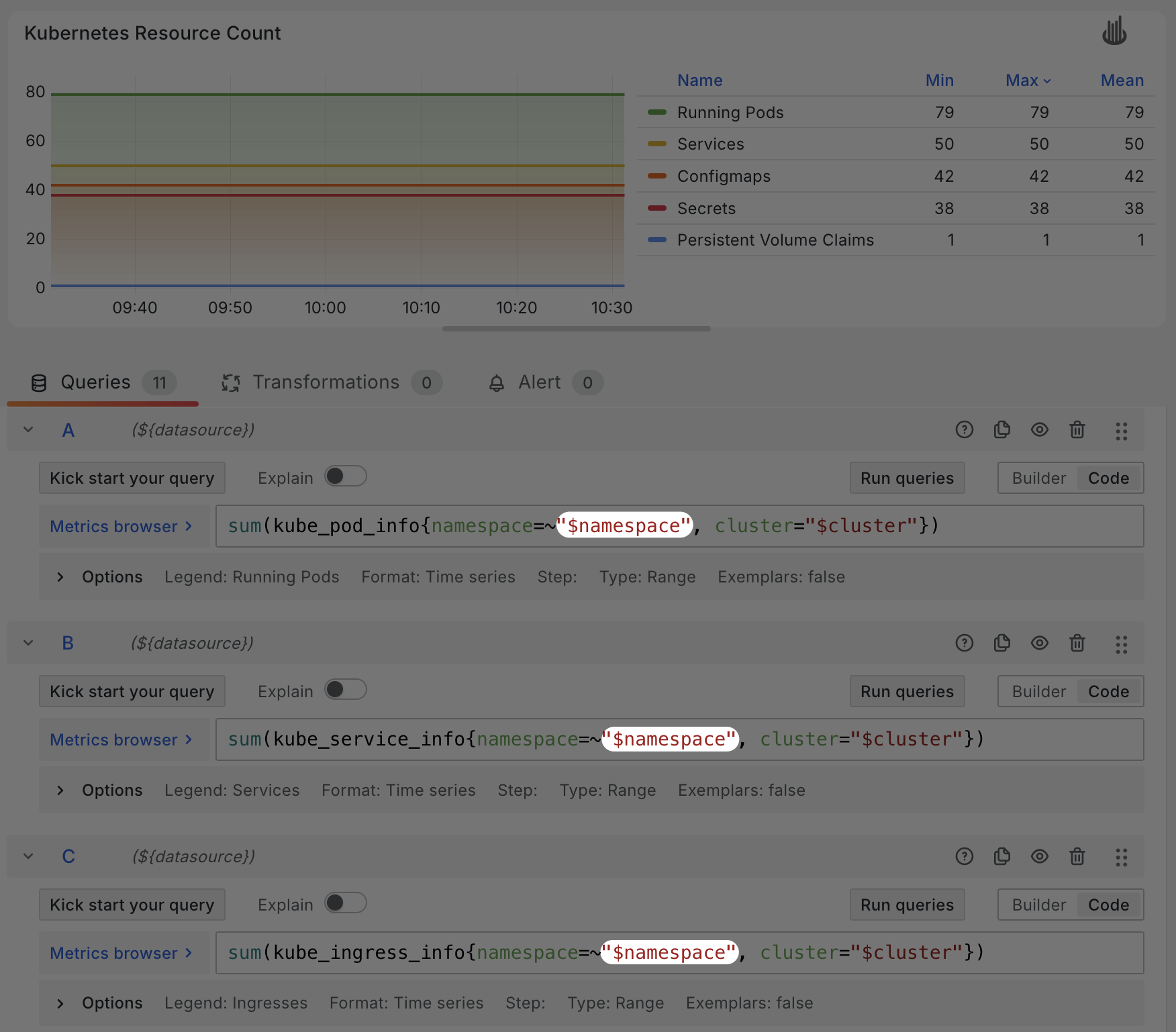Click Kick start your query for B

(132, 691)
